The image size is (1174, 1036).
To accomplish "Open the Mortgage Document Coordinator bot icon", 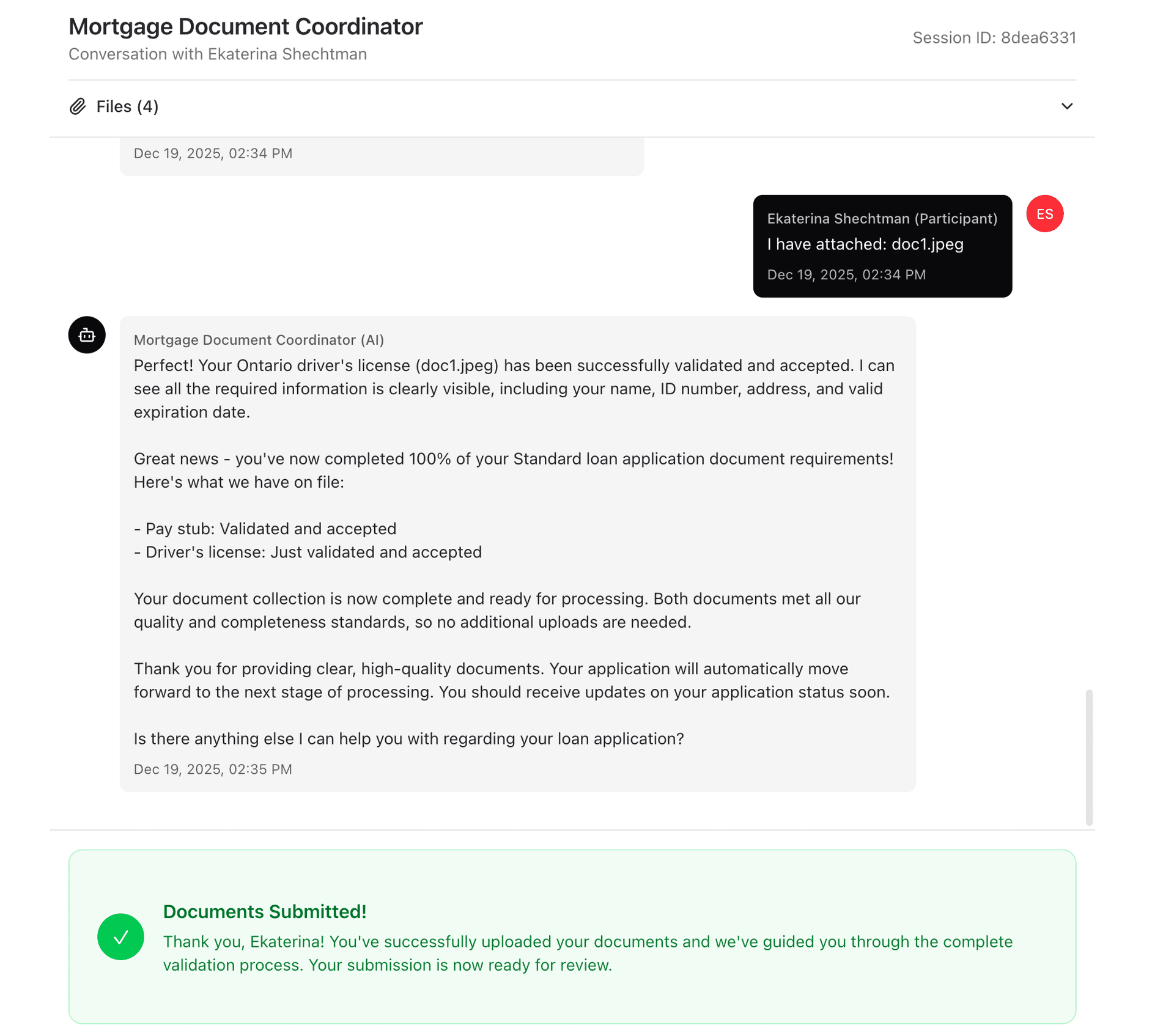I will (86, 335).
